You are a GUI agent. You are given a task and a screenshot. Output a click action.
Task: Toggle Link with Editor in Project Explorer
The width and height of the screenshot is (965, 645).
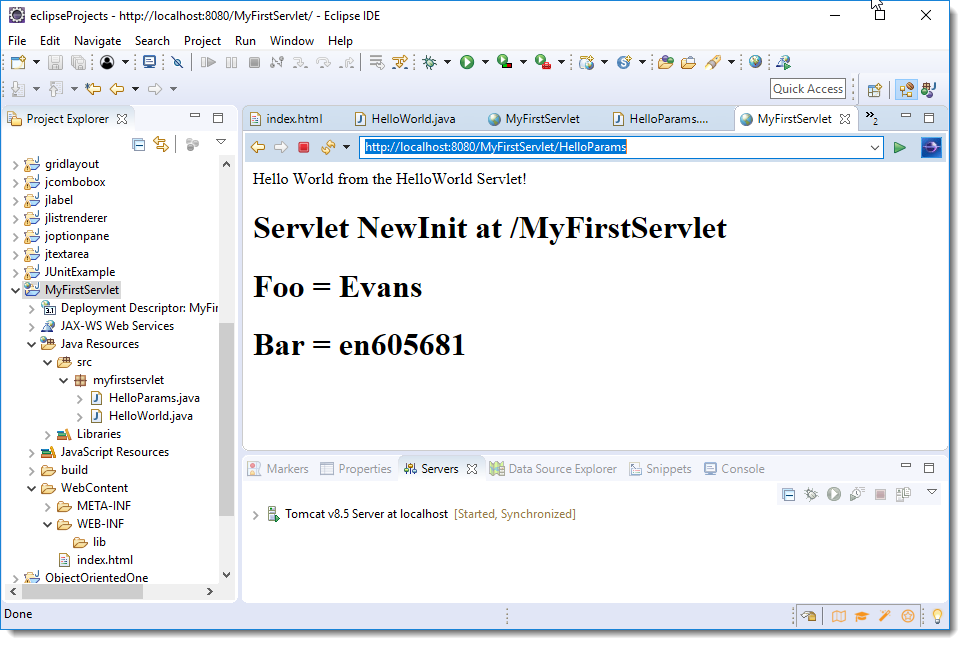pos(161,145)
